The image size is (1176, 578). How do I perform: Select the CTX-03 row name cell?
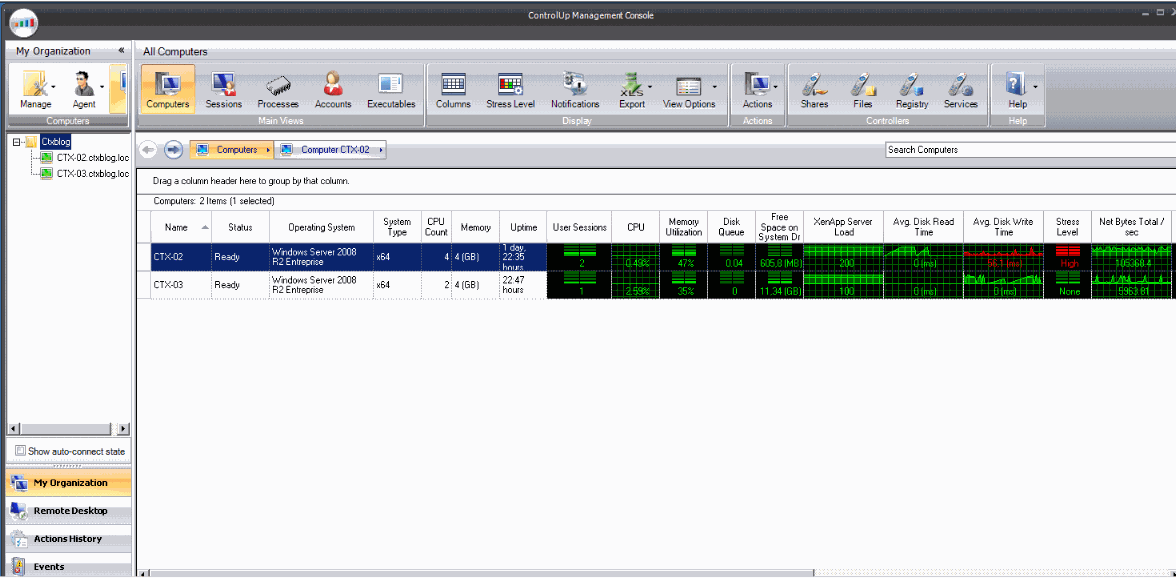pos(182,285)
